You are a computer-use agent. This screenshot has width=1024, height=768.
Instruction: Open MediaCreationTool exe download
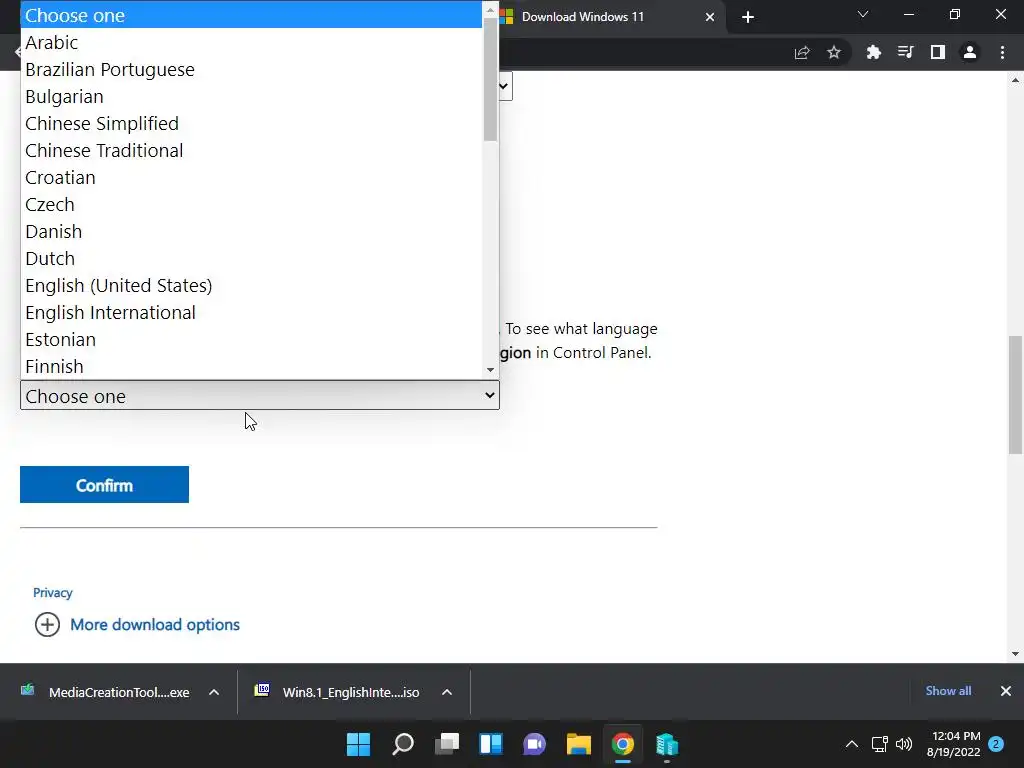pos(105,692)
